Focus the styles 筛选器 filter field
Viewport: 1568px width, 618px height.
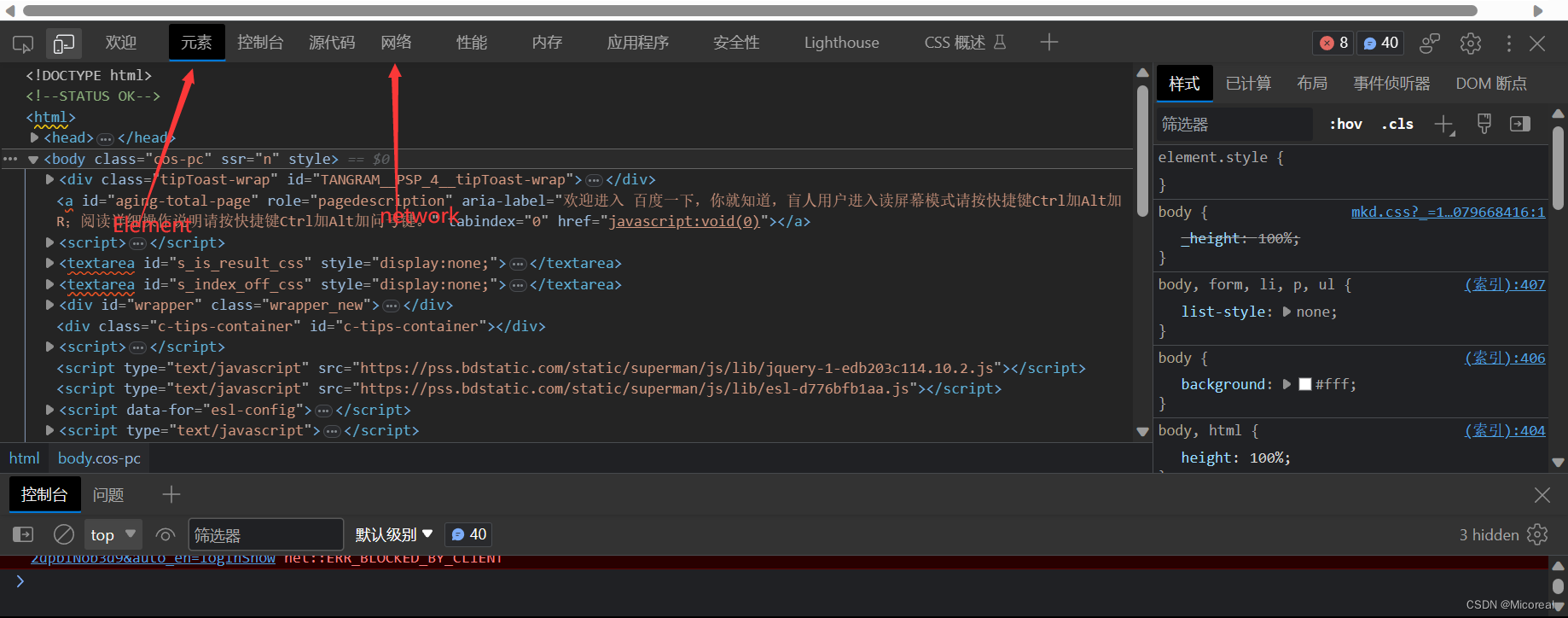click(x=1234, y=125)
